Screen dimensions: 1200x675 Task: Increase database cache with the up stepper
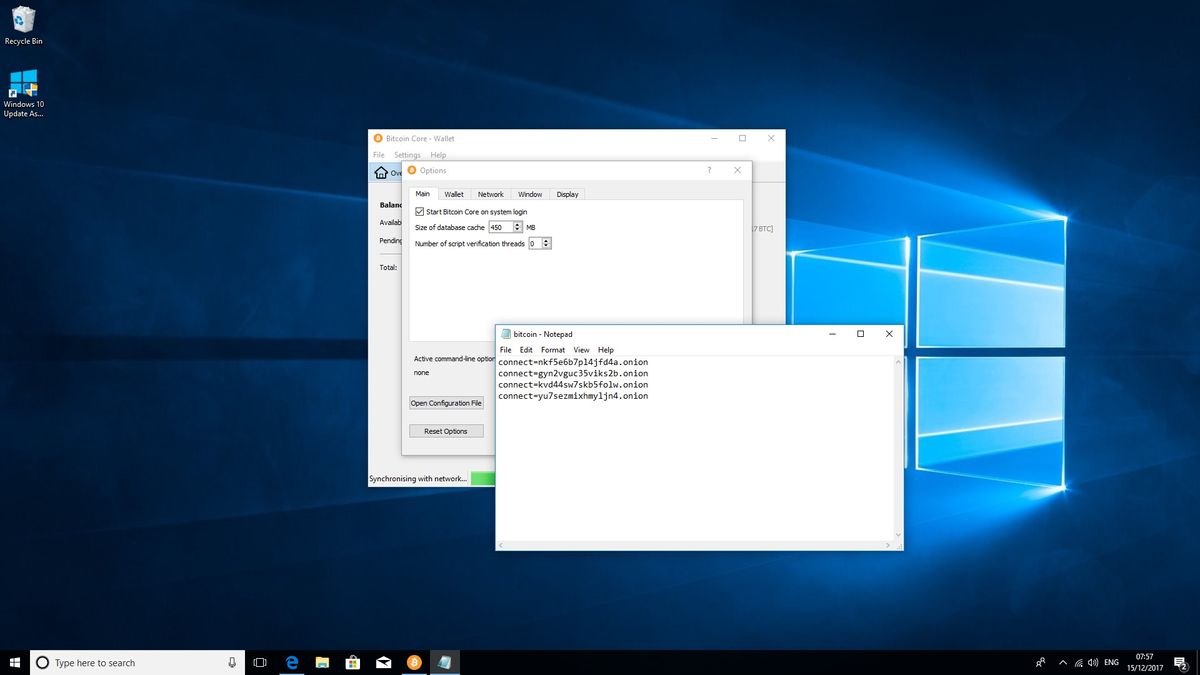point(518,223)
